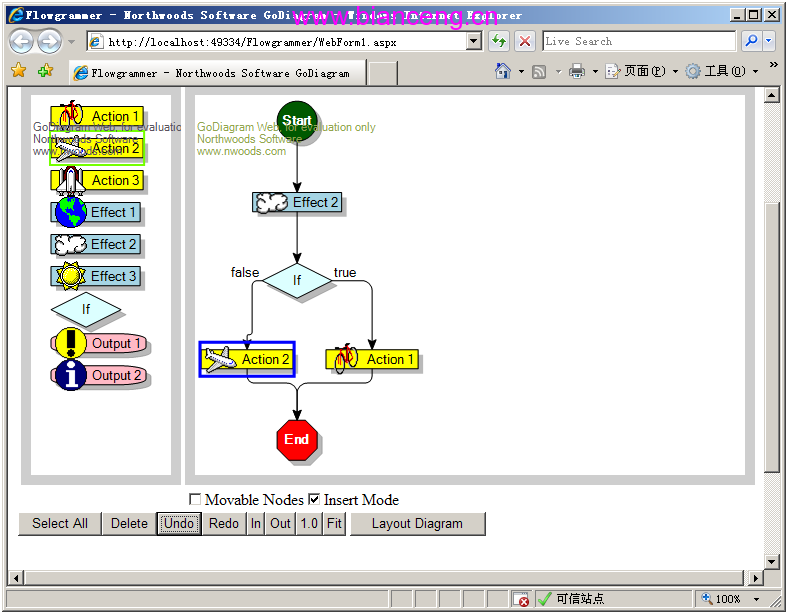Click the Undo button
The image size is (788, 614).
click(179, 524)
